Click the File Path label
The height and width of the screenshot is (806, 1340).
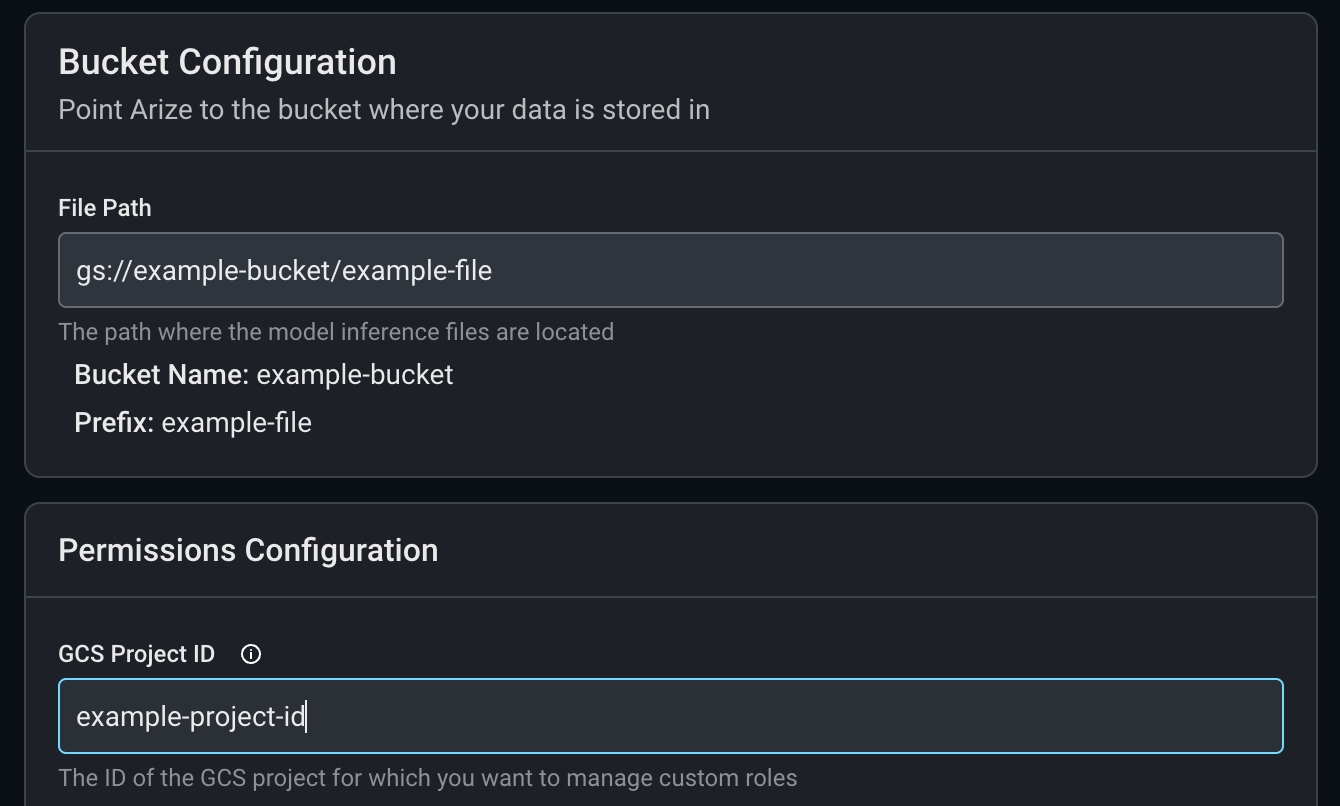105,208
